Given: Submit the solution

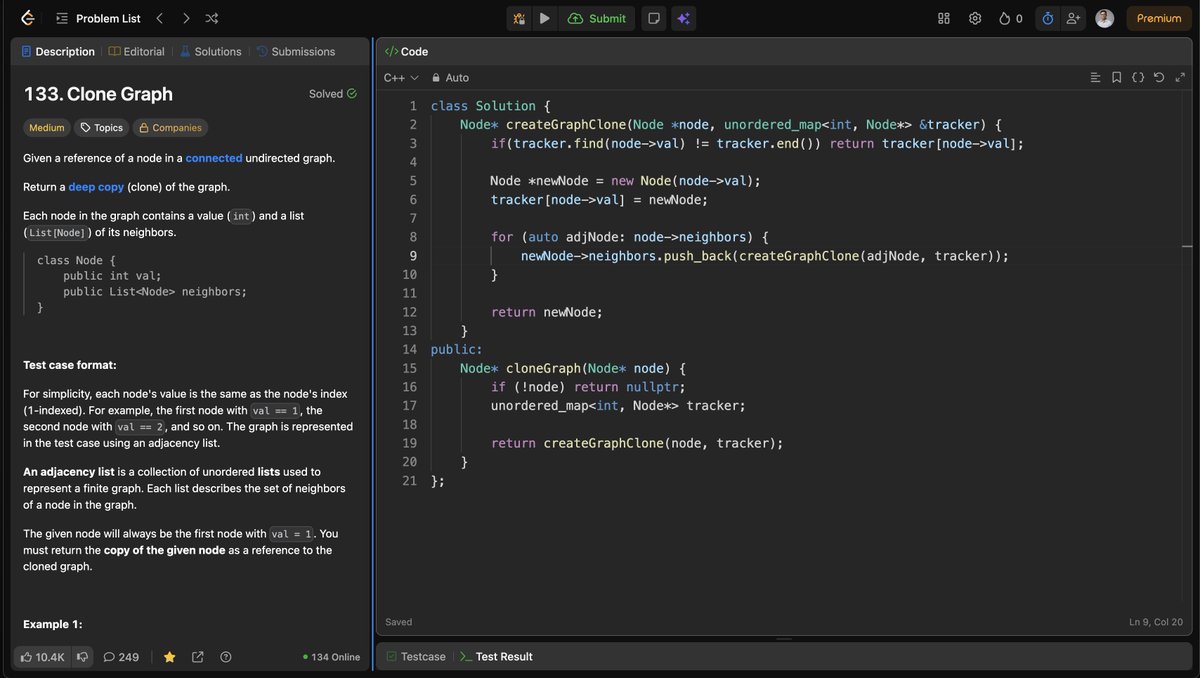Looking at the screenshot, I should (x=597, y=18).
